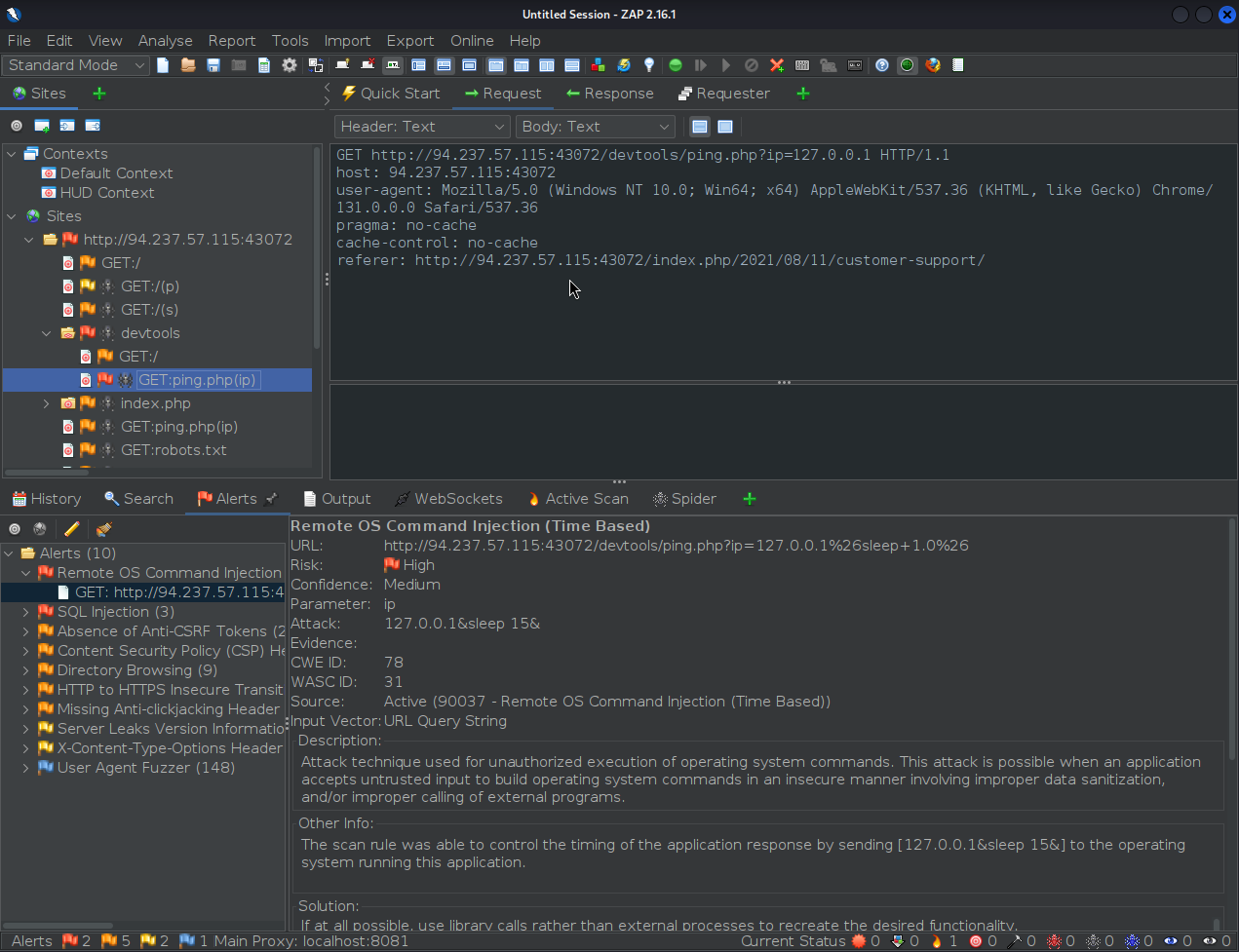Viewport: 1239px width, 952px height.
Task: Toggle the pin on the Alerts tab
Action: coord(272,499)
